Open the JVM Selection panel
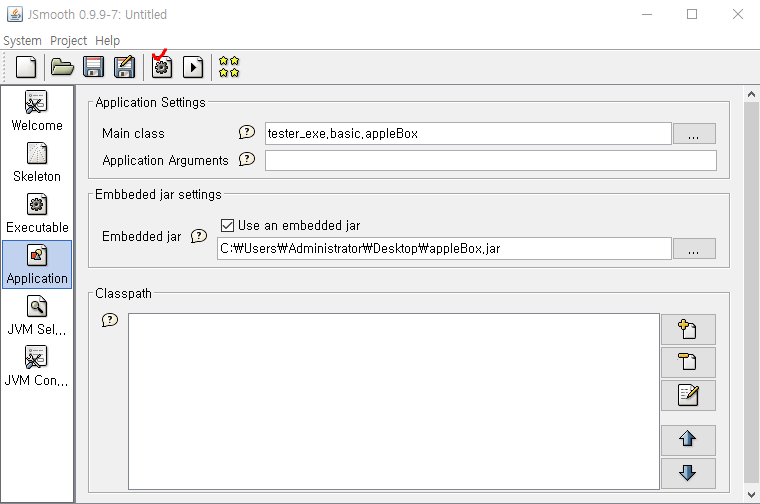Screen dimensions: 760x504 click(37, 315)
